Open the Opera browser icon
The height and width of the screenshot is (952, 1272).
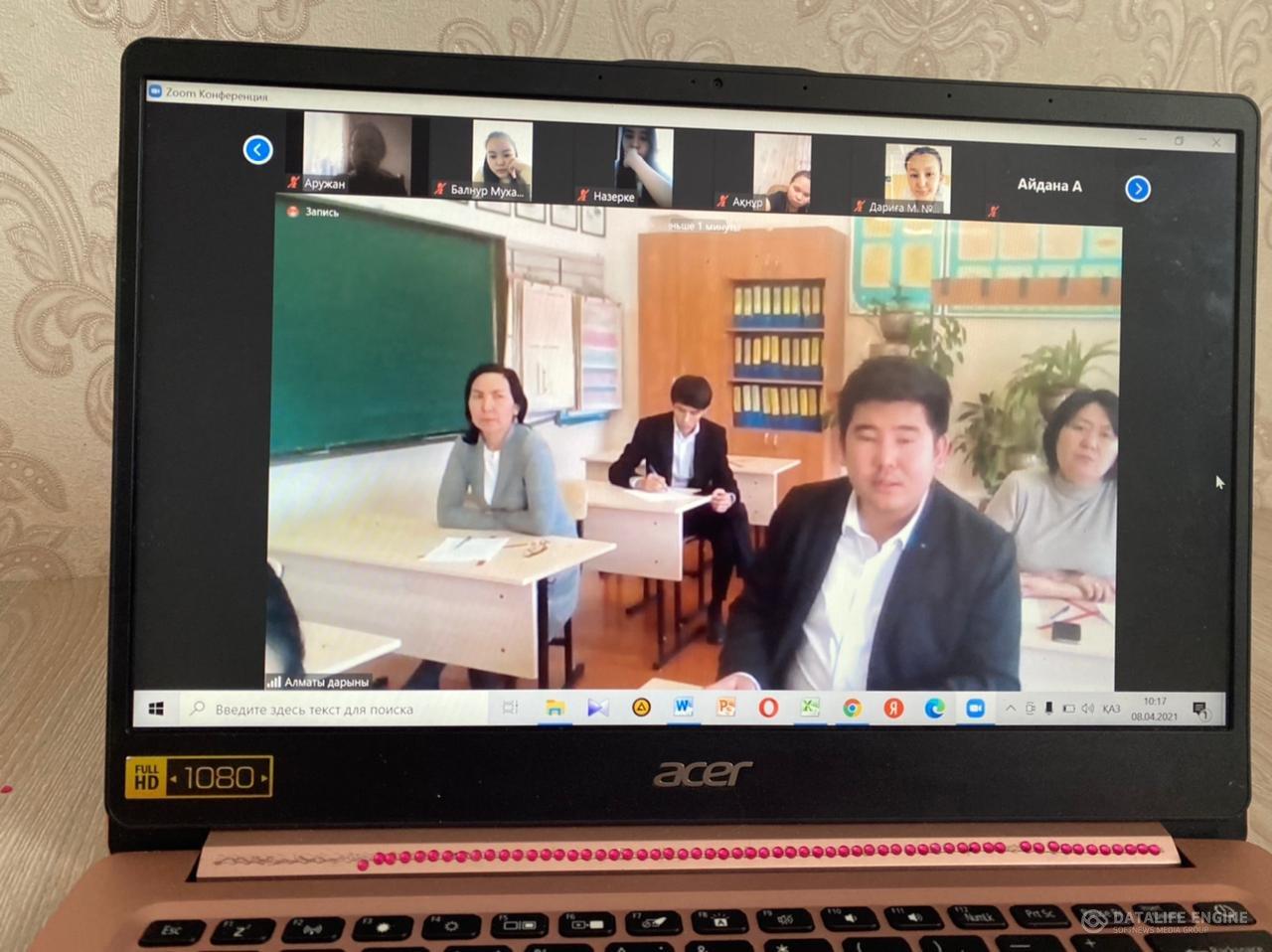click(768, 708)
